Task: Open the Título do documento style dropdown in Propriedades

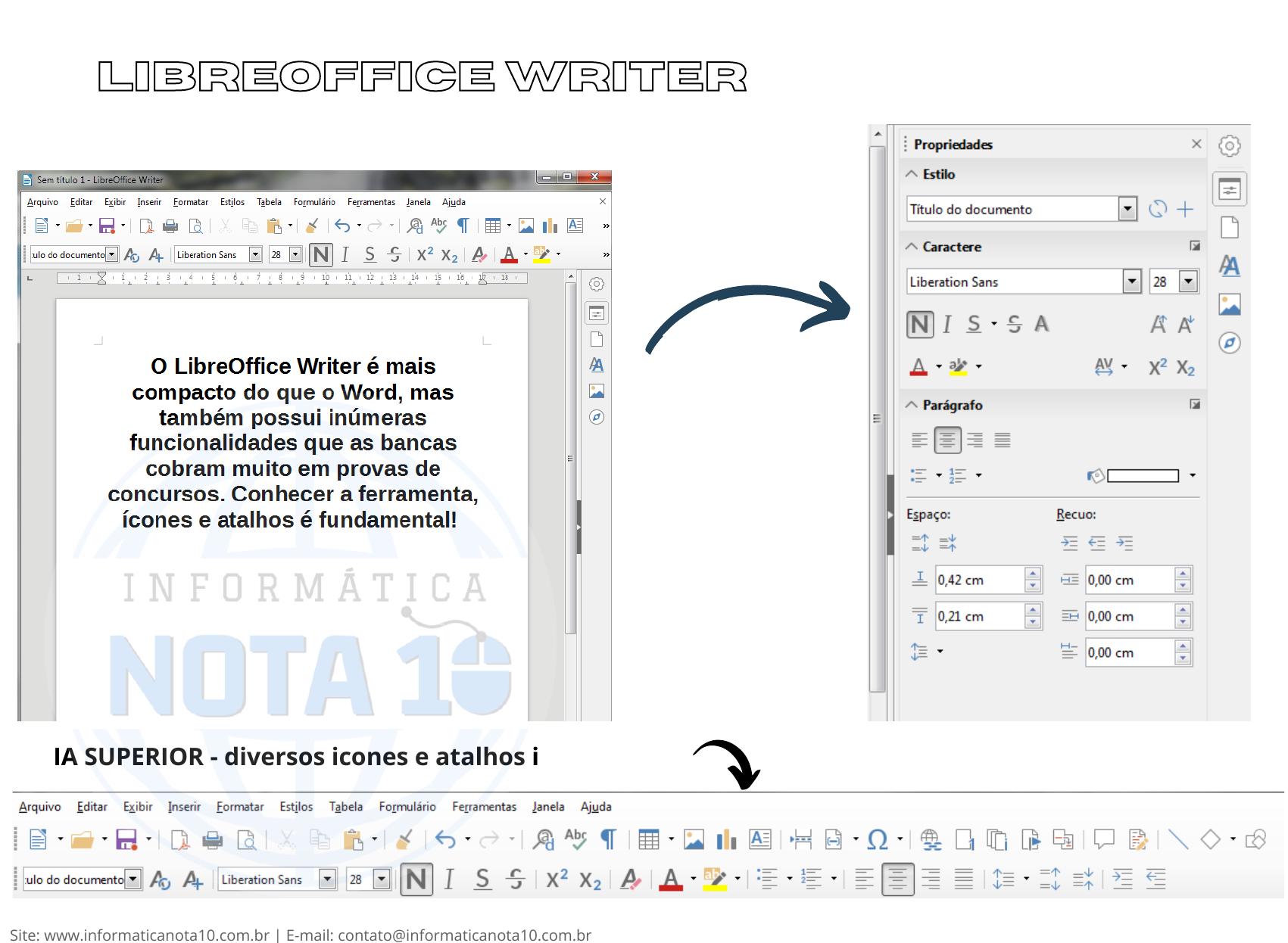Action: [1127, 209]
